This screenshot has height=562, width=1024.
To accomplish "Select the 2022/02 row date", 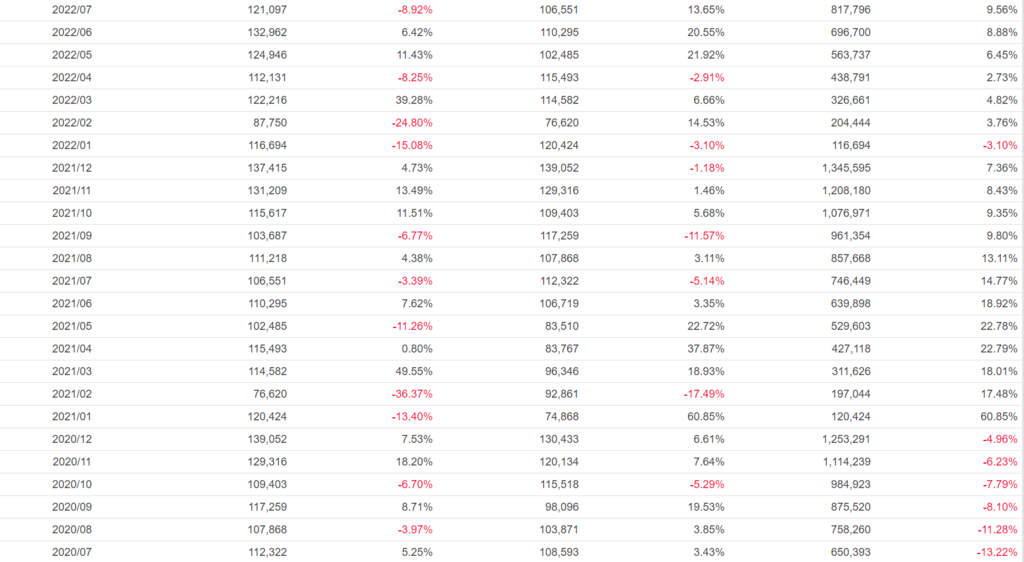I will (72, 123).
